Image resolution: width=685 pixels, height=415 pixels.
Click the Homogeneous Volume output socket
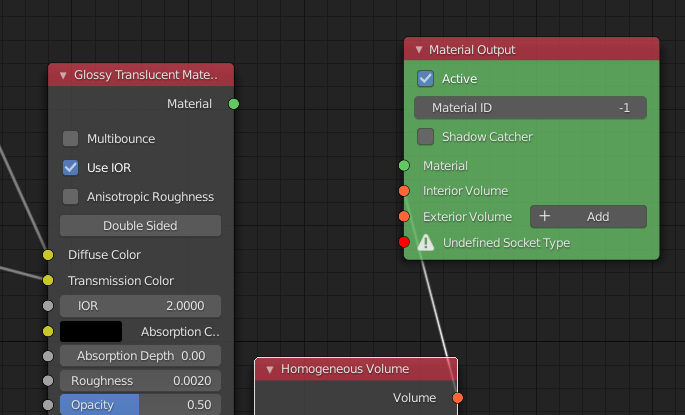coord(458,397)
